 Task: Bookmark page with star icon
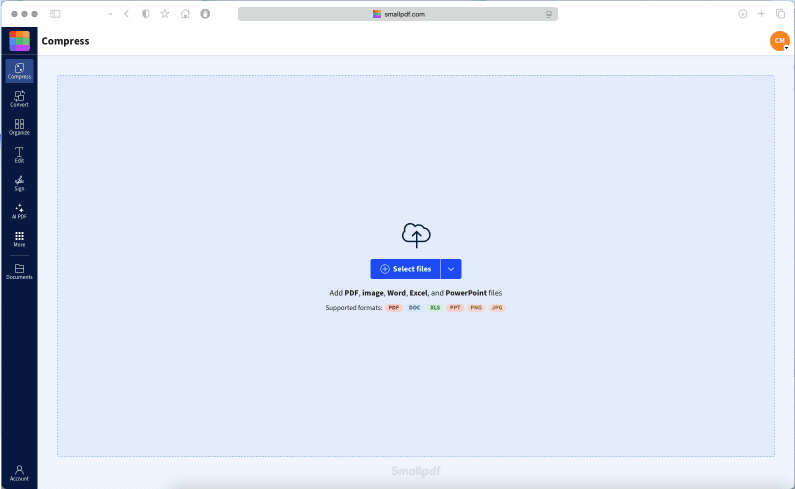pyautogui.click(x=165, y=14)
